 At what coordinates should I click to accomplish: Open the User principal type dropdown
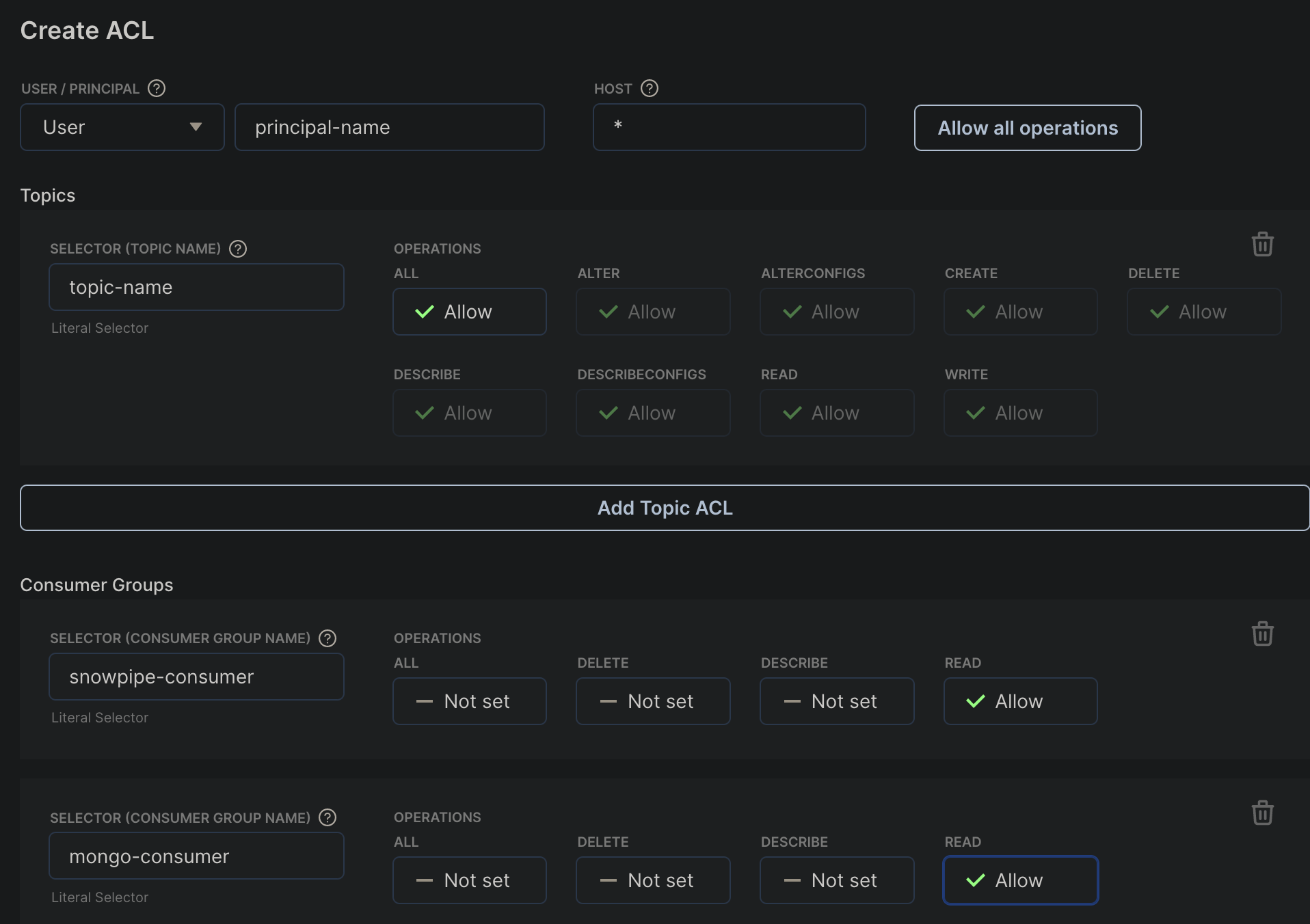[122, 127]
